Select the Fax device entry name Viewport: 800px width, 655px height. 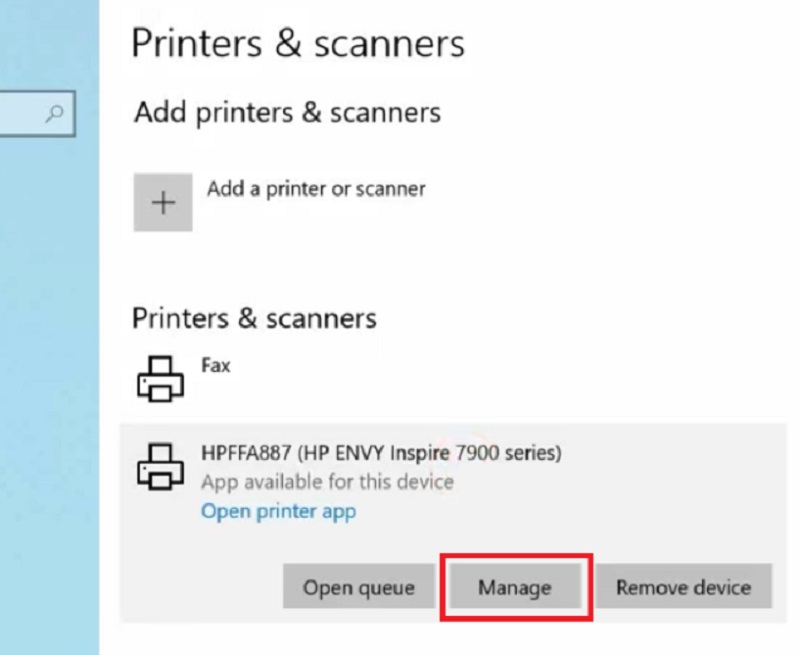point(215,365)
